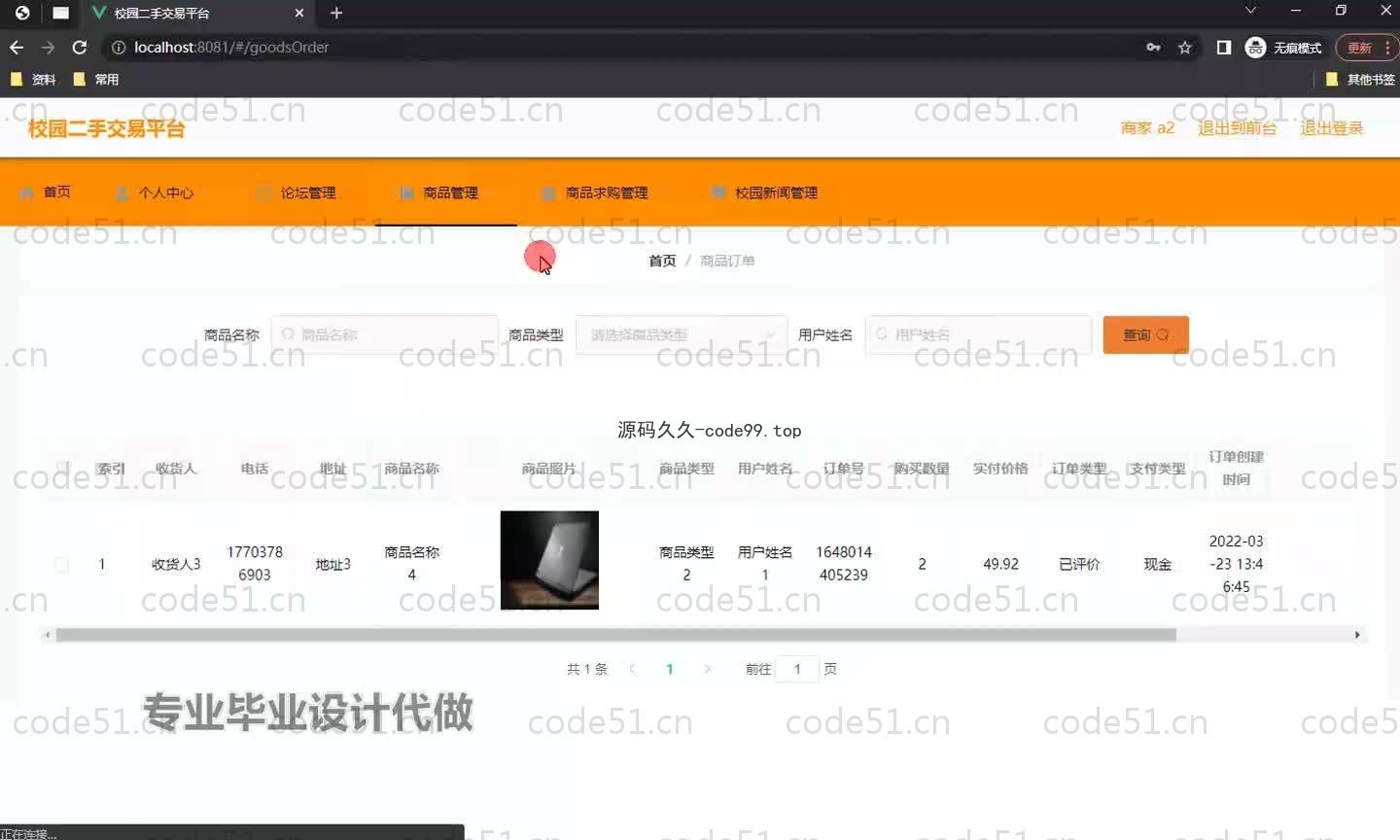Image resolution: width=1400 pixels, height=840 pixels.
Task: Open the 论坛管理 menu
Action: coord(297,192)
